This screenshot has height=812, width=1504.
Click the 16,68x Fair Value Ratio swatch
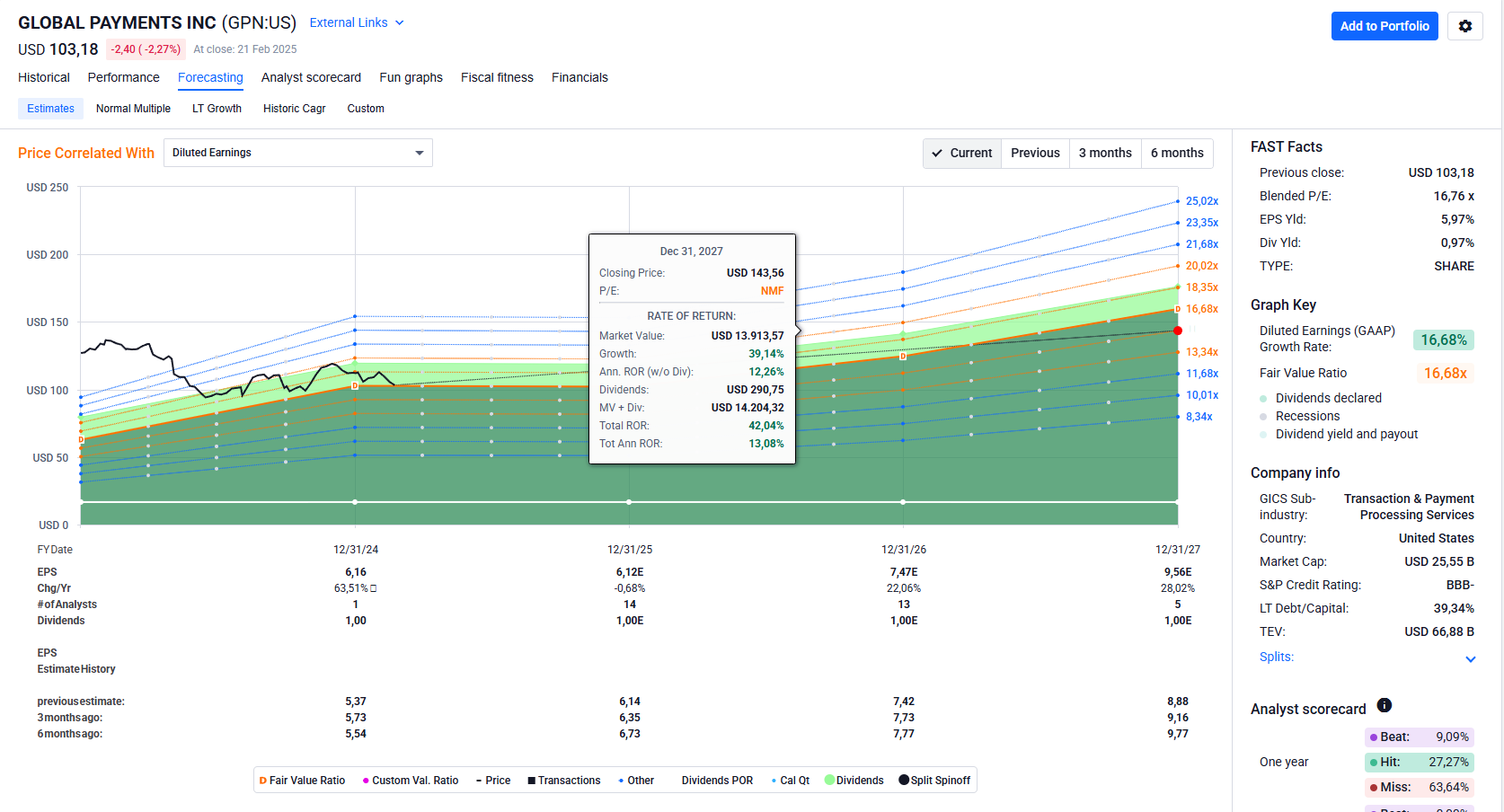(1445, 373)
